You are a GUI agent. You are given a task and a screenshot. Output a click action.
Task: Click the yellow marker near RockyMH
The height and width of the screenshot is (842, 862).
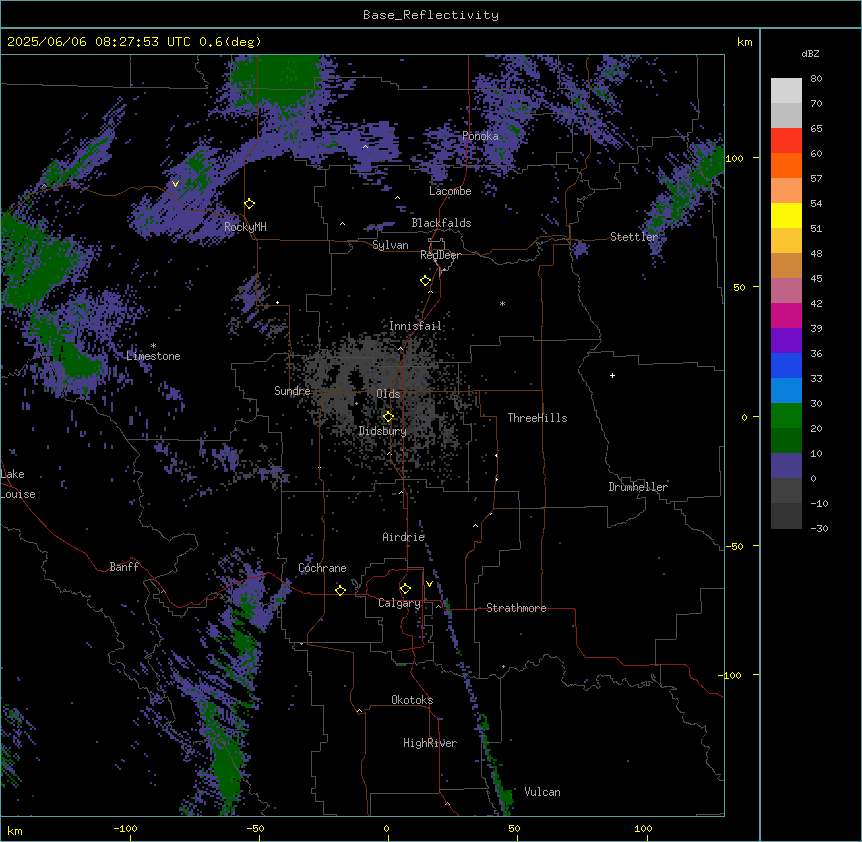[x=250, y=204]
